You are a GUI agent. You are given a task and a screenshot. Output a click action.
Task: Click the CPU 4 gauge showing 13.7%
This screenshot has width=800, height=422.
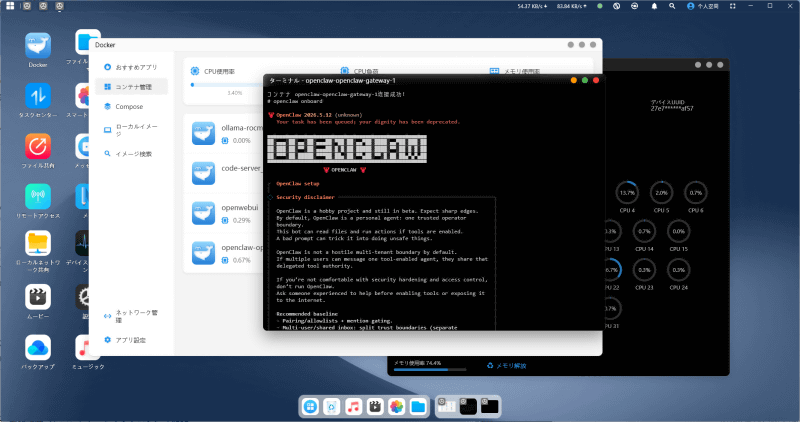(x=627, y=193)
